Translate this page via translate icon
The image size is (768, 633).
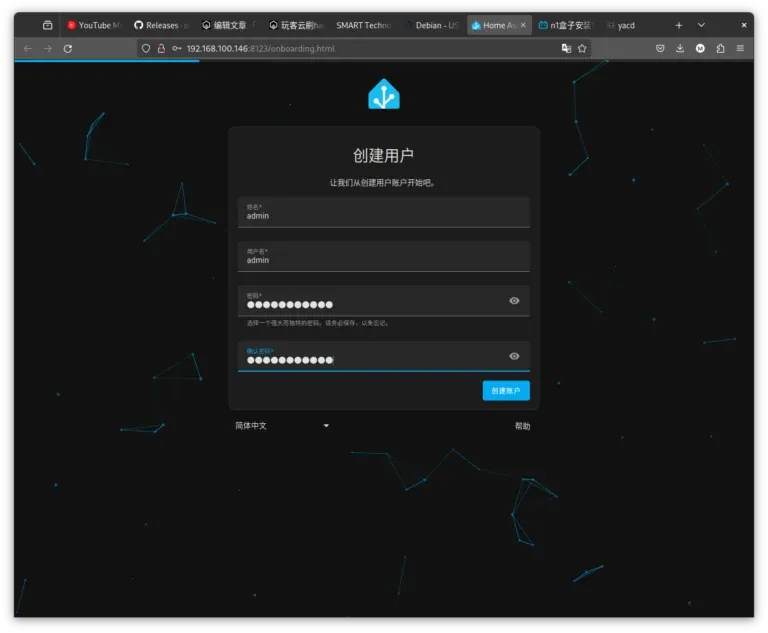[566, 49]
